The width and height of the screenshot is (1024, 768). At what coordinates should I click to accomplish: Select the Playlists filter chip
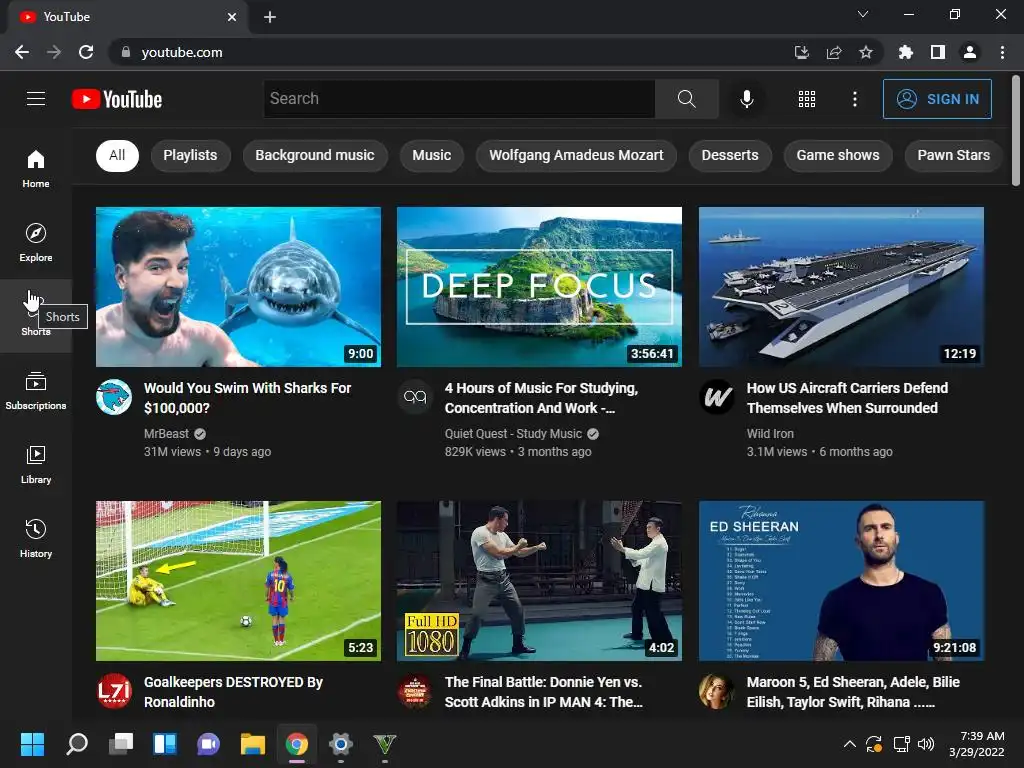click(x=190, y=155)
